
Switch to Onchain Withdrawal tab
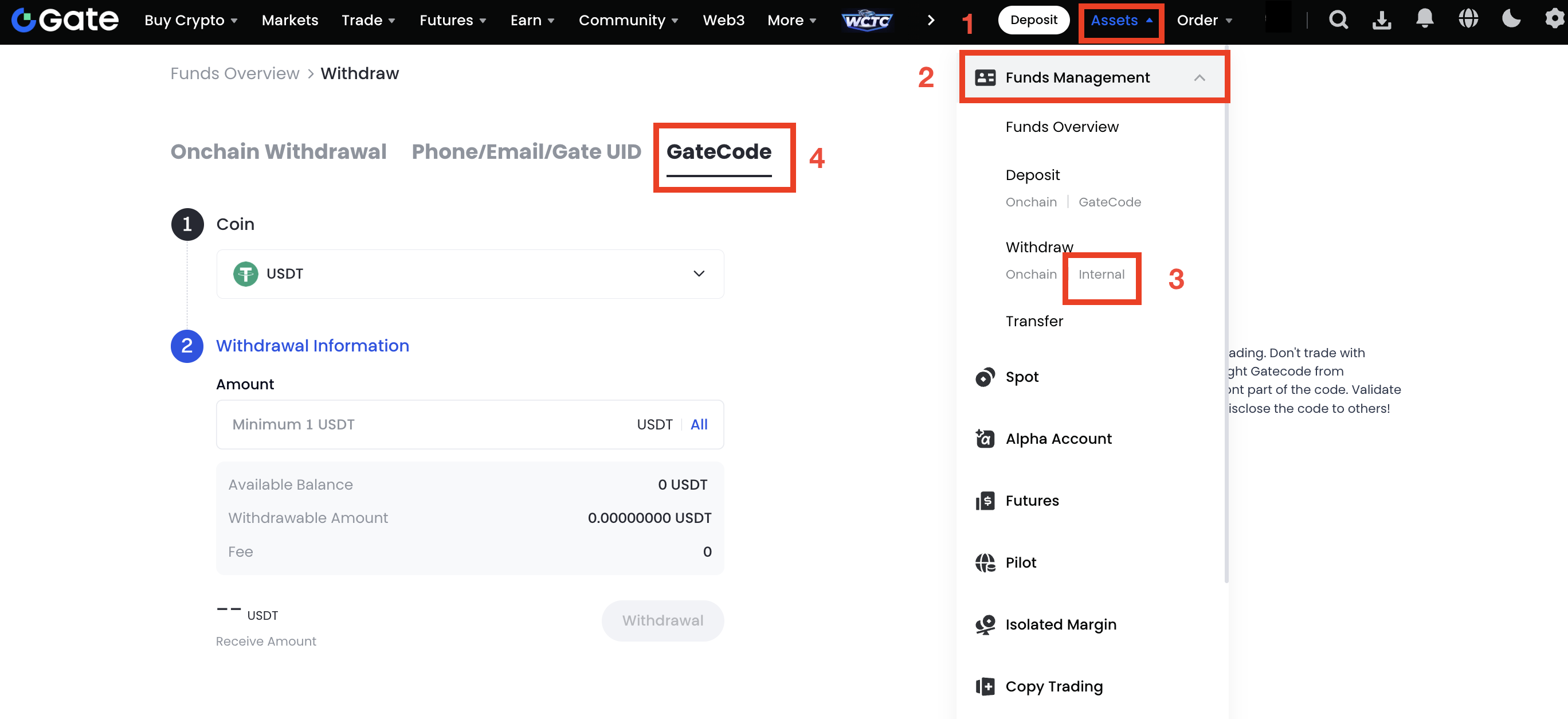[x=278, y=151]
